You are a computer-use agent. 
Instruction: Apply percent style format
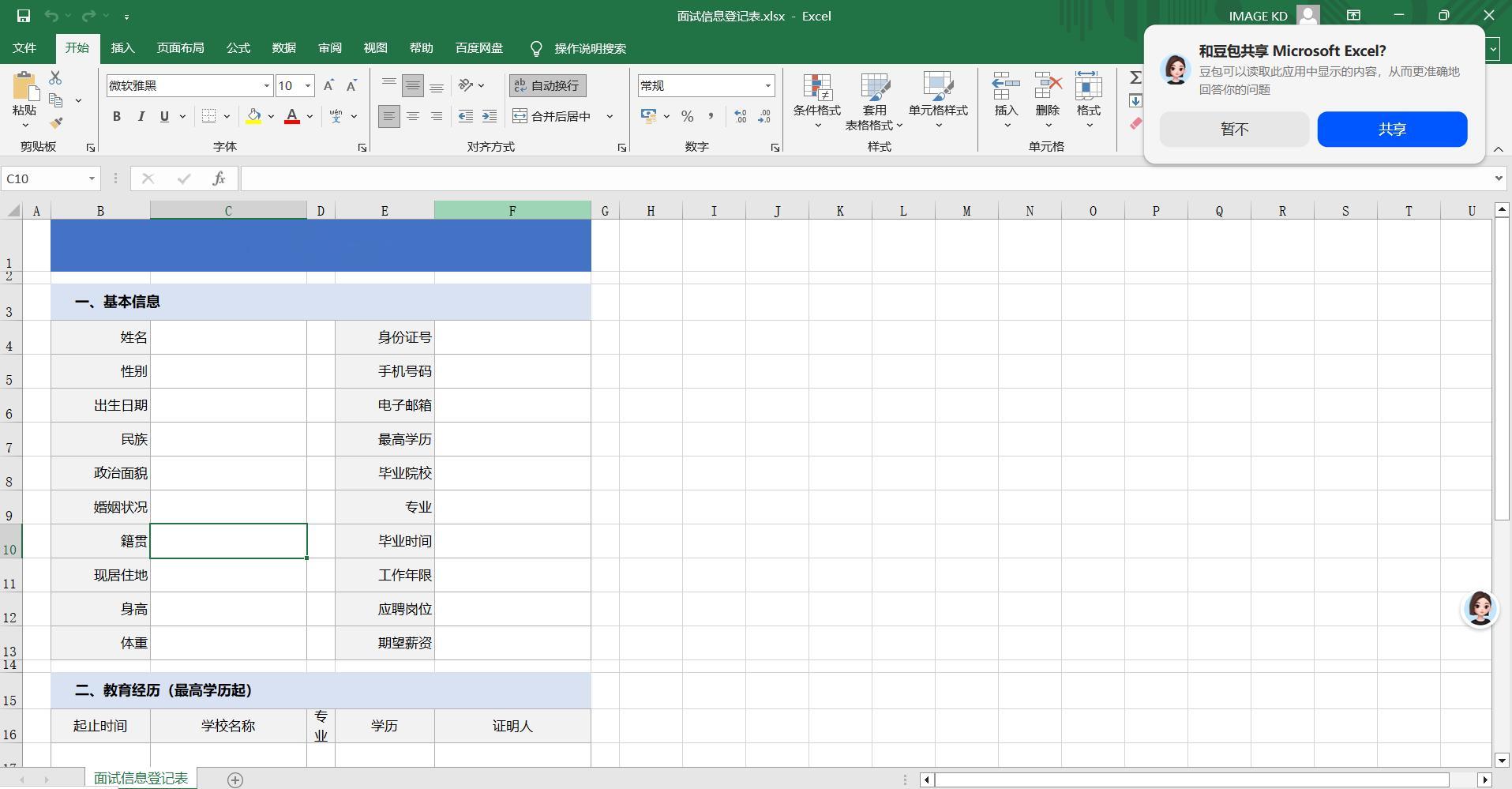pos(688,116)
